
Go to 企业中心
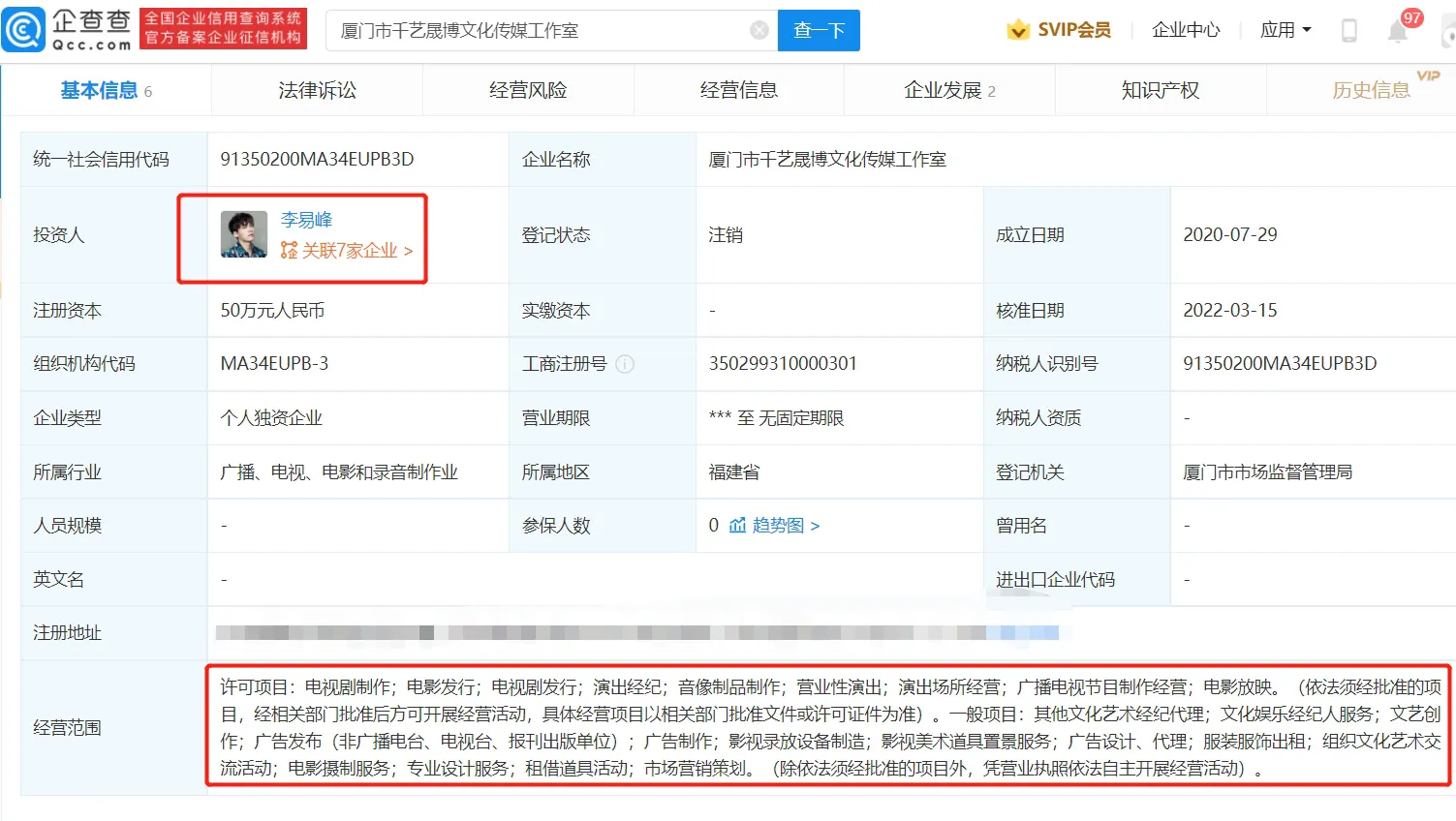click(1186, 30)
